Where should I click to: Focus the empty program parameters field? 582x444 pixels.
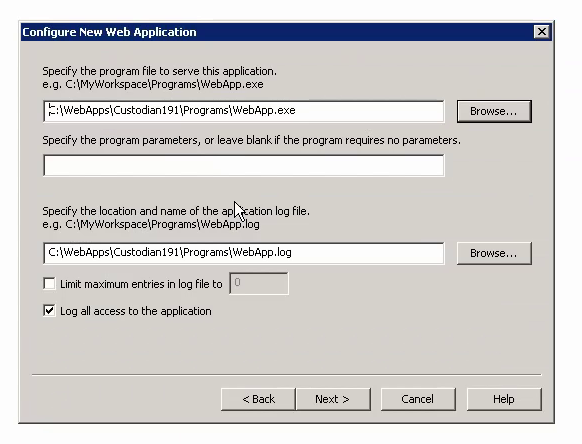(x=243, y=165)
